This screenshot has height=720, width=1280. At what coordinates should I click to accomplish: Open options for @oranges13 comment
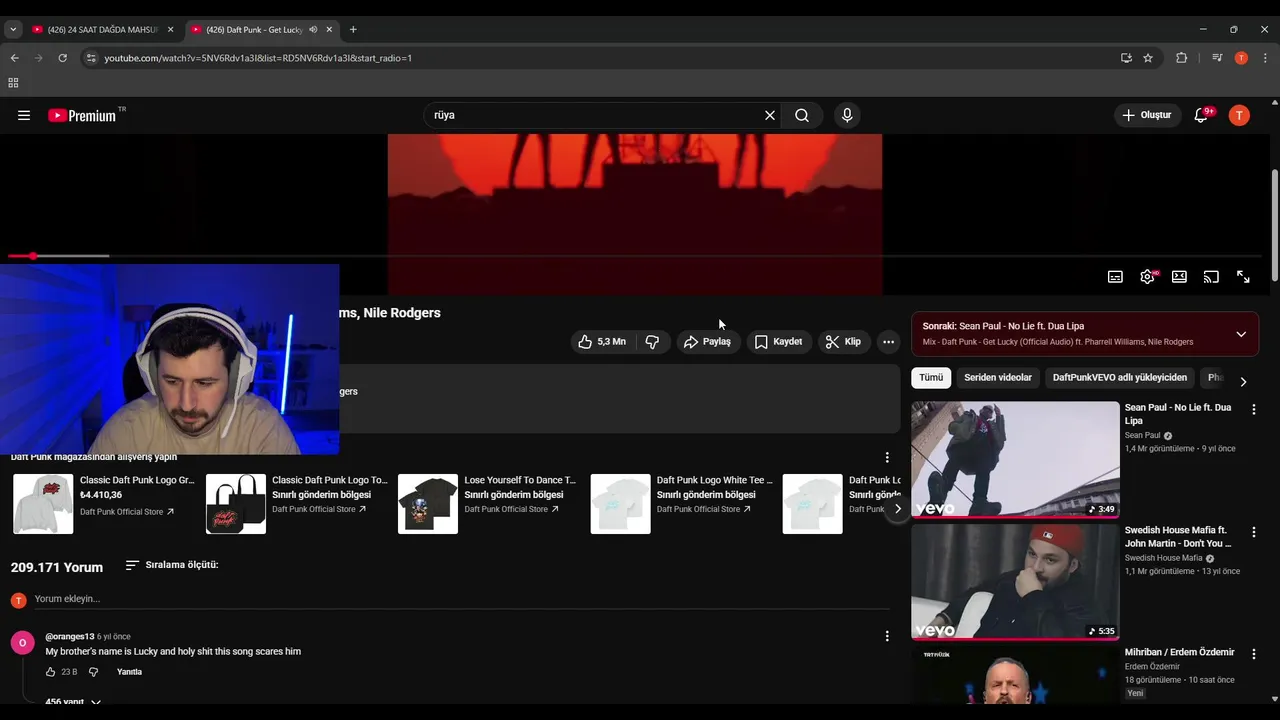[886, 636]
